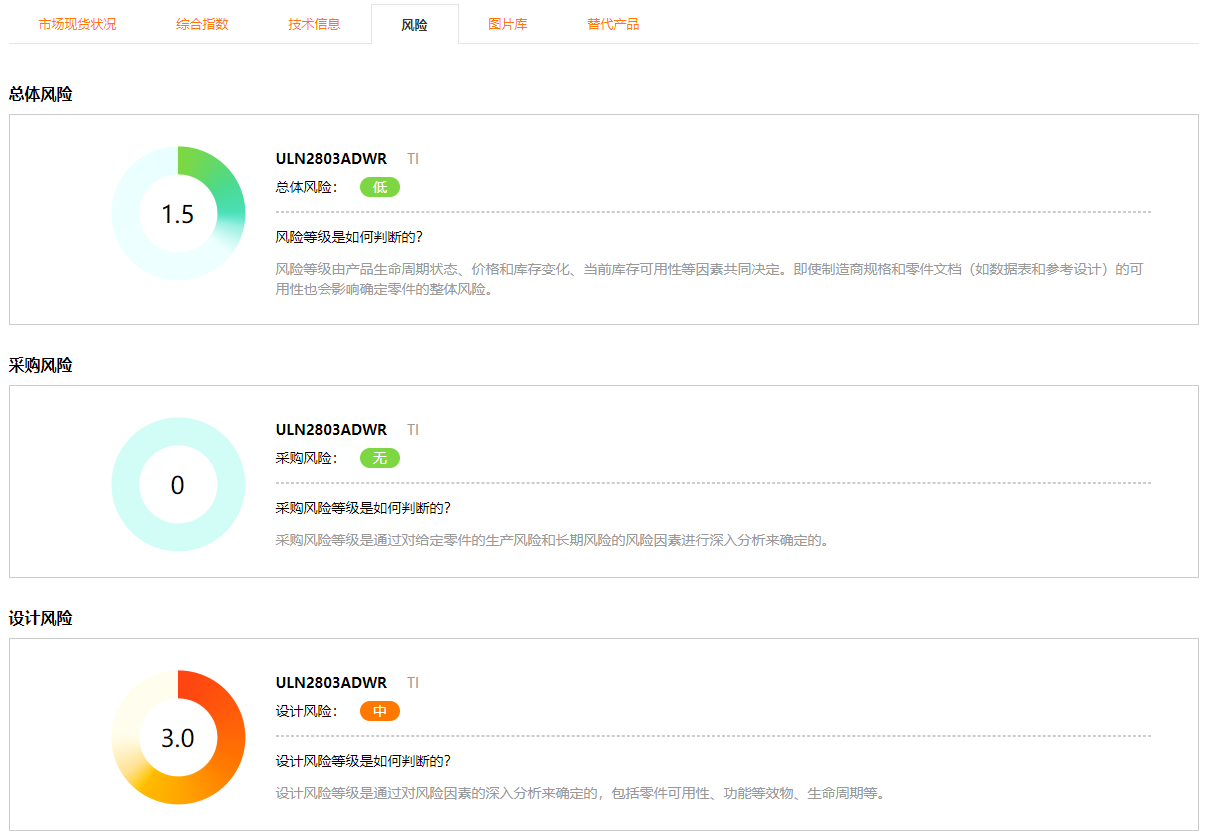
Task: Click the design risk explanation sentence
Action: [x=580, y=794]
